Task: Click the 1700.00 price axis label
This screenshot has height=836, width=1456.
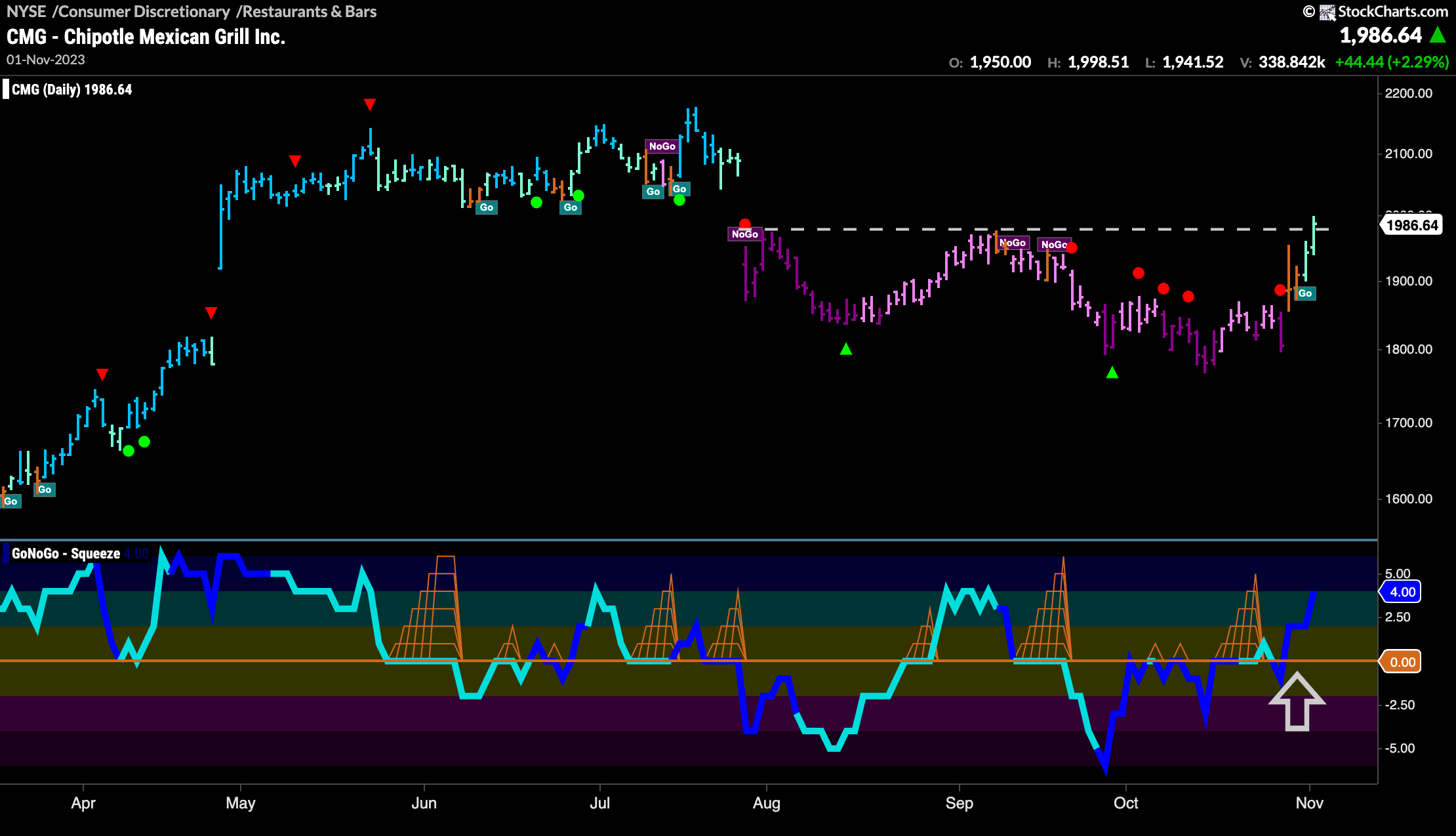Action: [1408, 423]
